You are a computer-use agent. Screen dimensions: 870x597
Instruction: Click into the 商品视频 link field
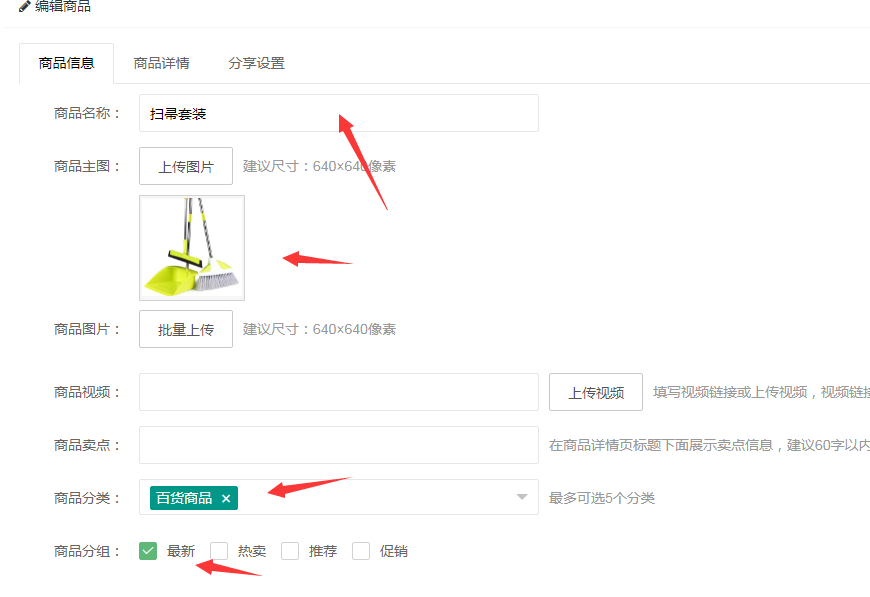[338, 392]
